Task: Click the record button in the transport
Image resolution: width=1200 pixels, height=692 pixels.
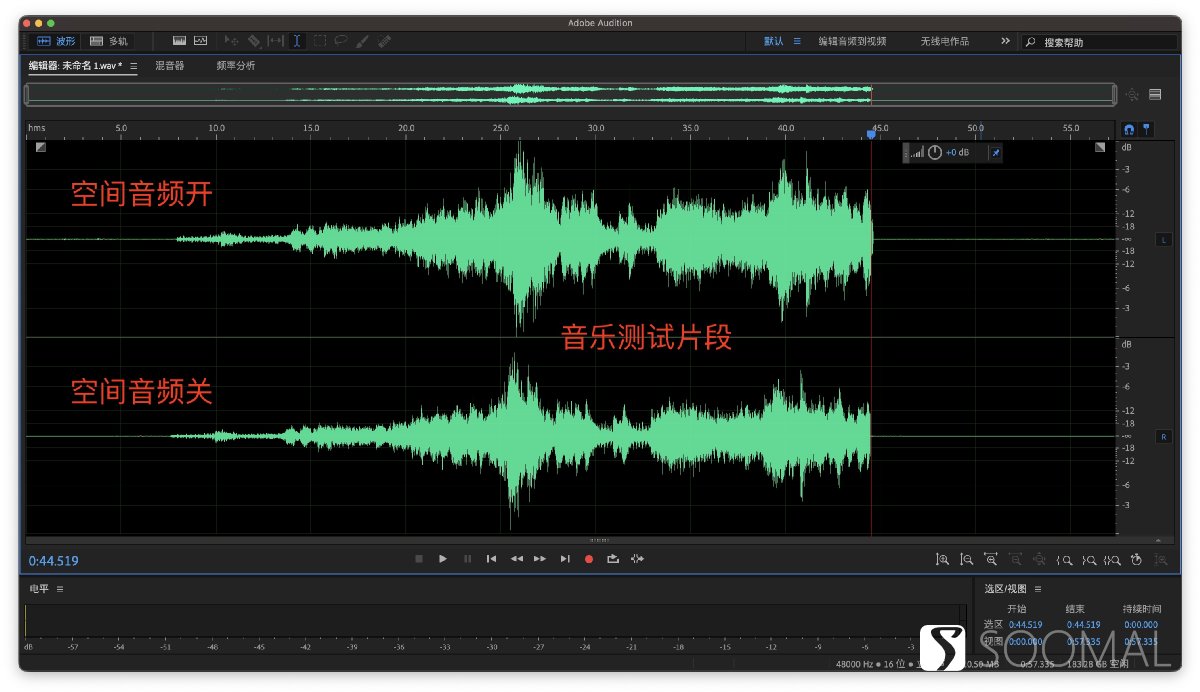Action: pos(587,559)
